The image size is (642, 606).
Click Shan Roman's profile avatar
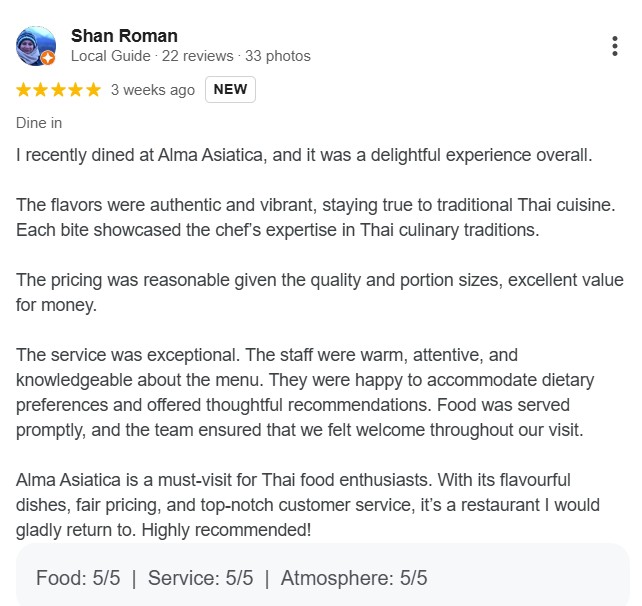36,46
